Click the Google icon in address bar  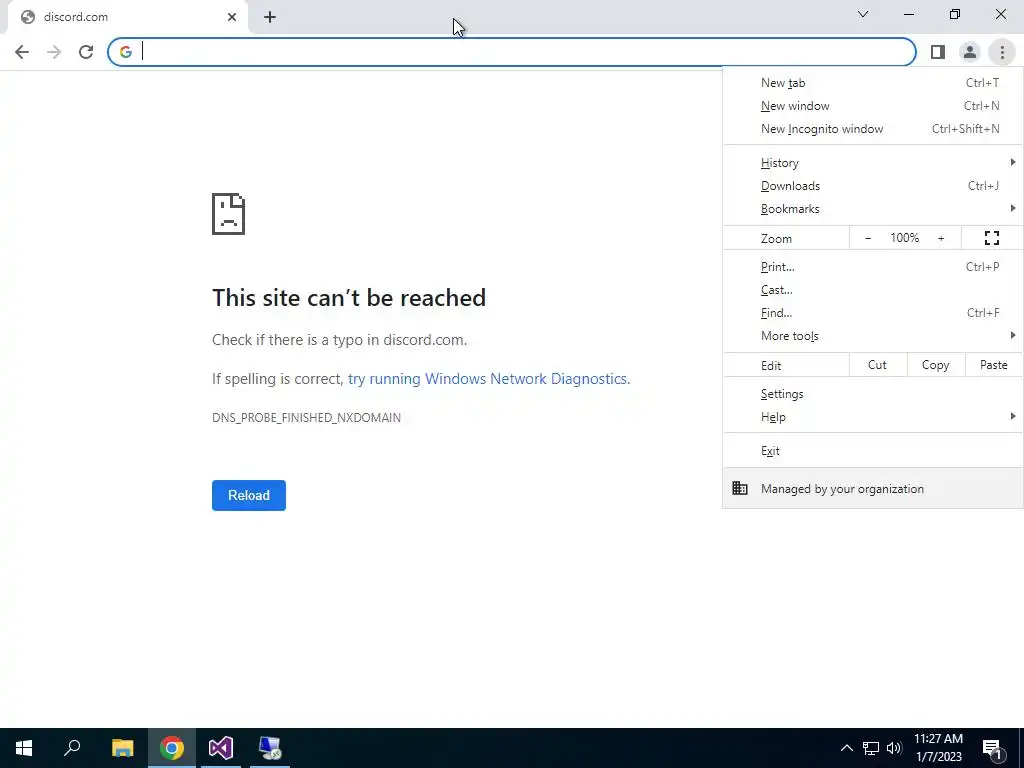(x=125, y=52)
